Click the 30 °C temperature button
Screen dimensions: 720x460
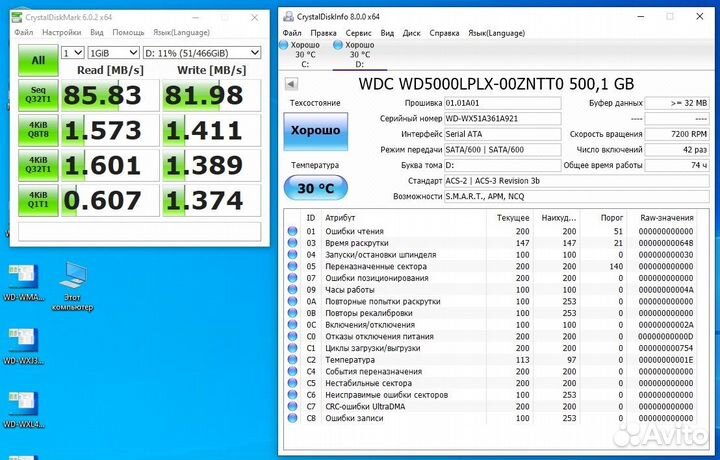pyautogui.click(x=316, y=188)
